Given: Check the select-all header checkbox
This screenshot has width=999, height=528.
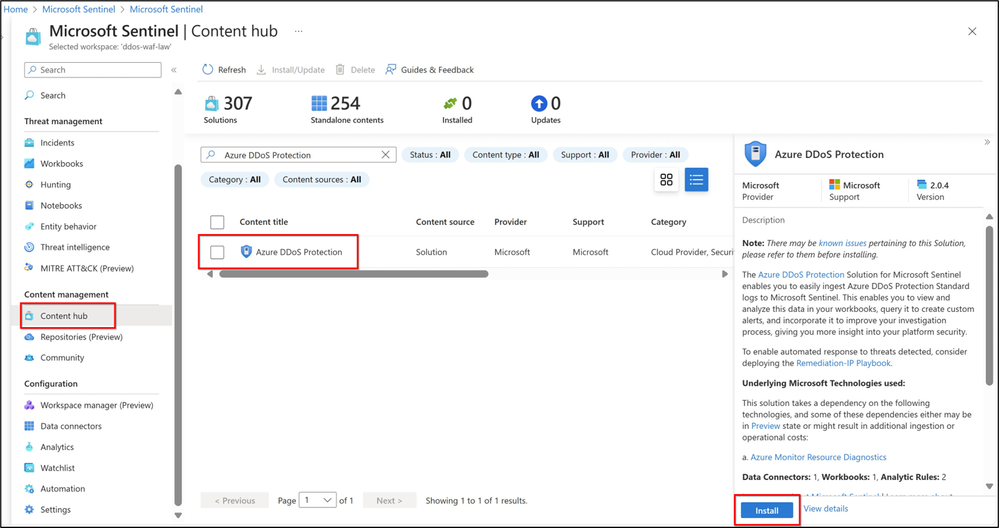Looking at the screenshot, I should [217, 222].
